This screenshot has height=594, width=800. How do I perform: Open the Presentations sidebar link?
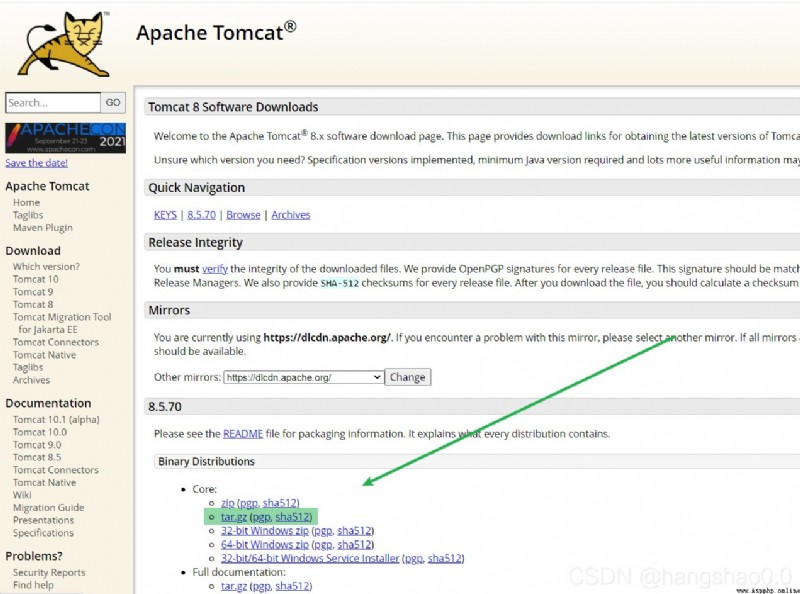(x=43, y=520)
